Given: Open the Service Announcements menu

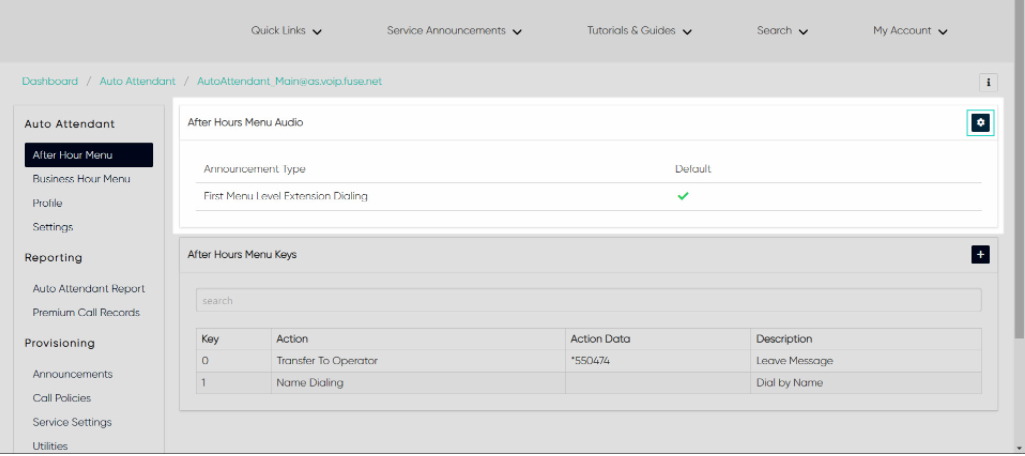Looking at the screenshot, I should (454, 31).
